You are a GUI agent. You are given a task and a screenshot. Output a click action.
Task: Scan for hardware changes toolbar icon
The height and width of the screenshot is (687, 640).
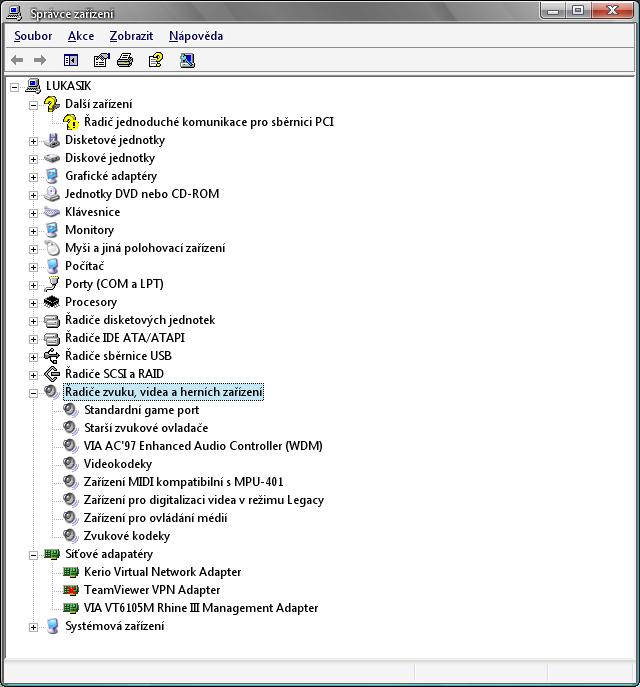click(187, 60)
